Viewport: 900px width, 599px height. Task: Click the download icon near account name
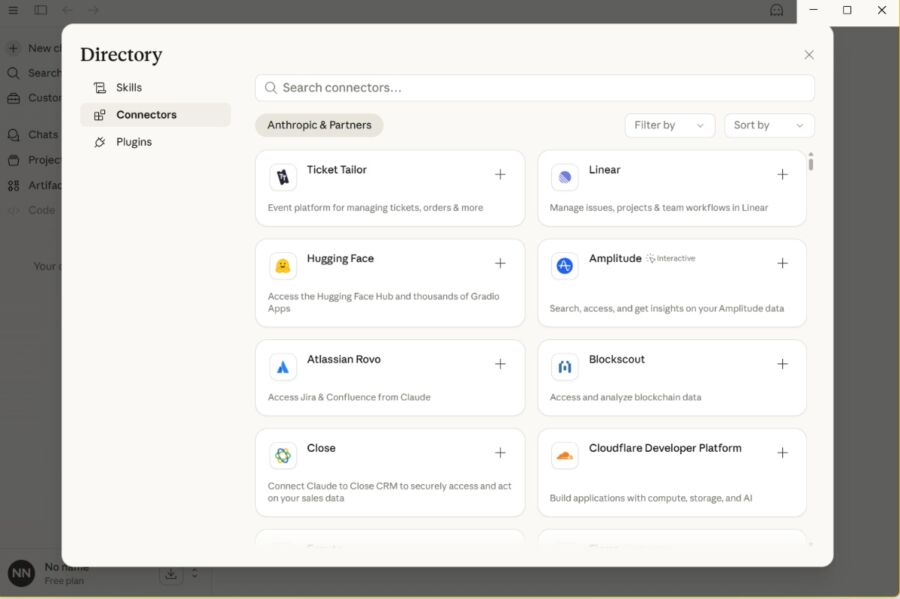coord(171,574)
